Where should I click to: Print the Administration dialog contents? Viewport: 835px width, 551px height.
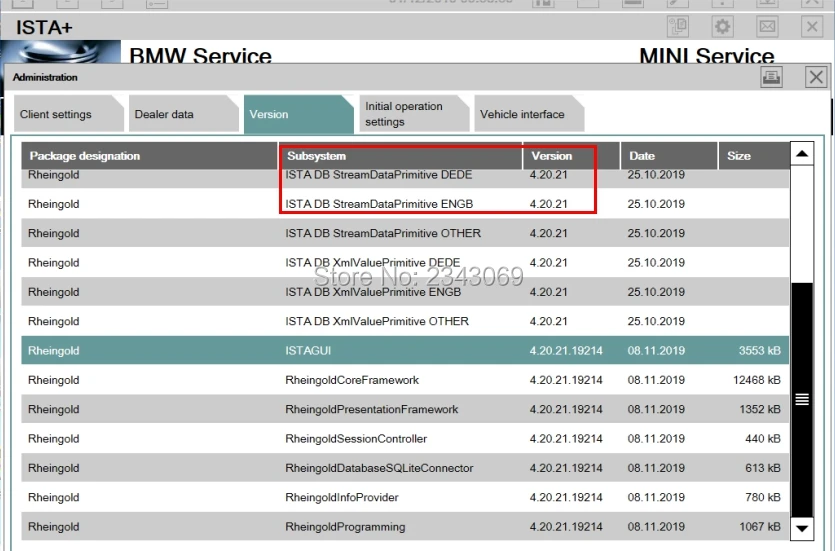click(771, 77)
